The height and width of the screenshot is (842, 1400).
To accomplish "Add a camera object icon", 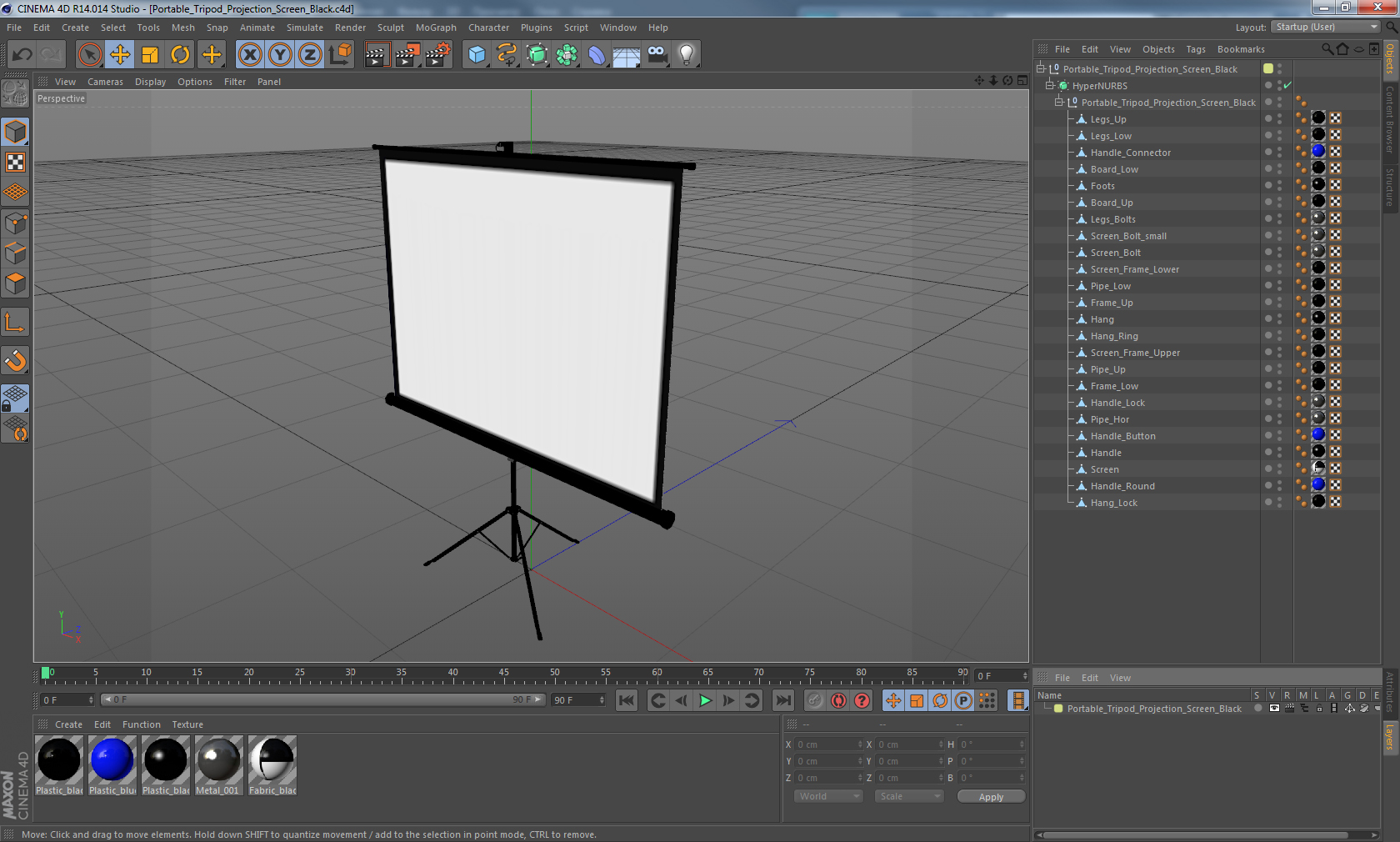I will pos(657,55).
